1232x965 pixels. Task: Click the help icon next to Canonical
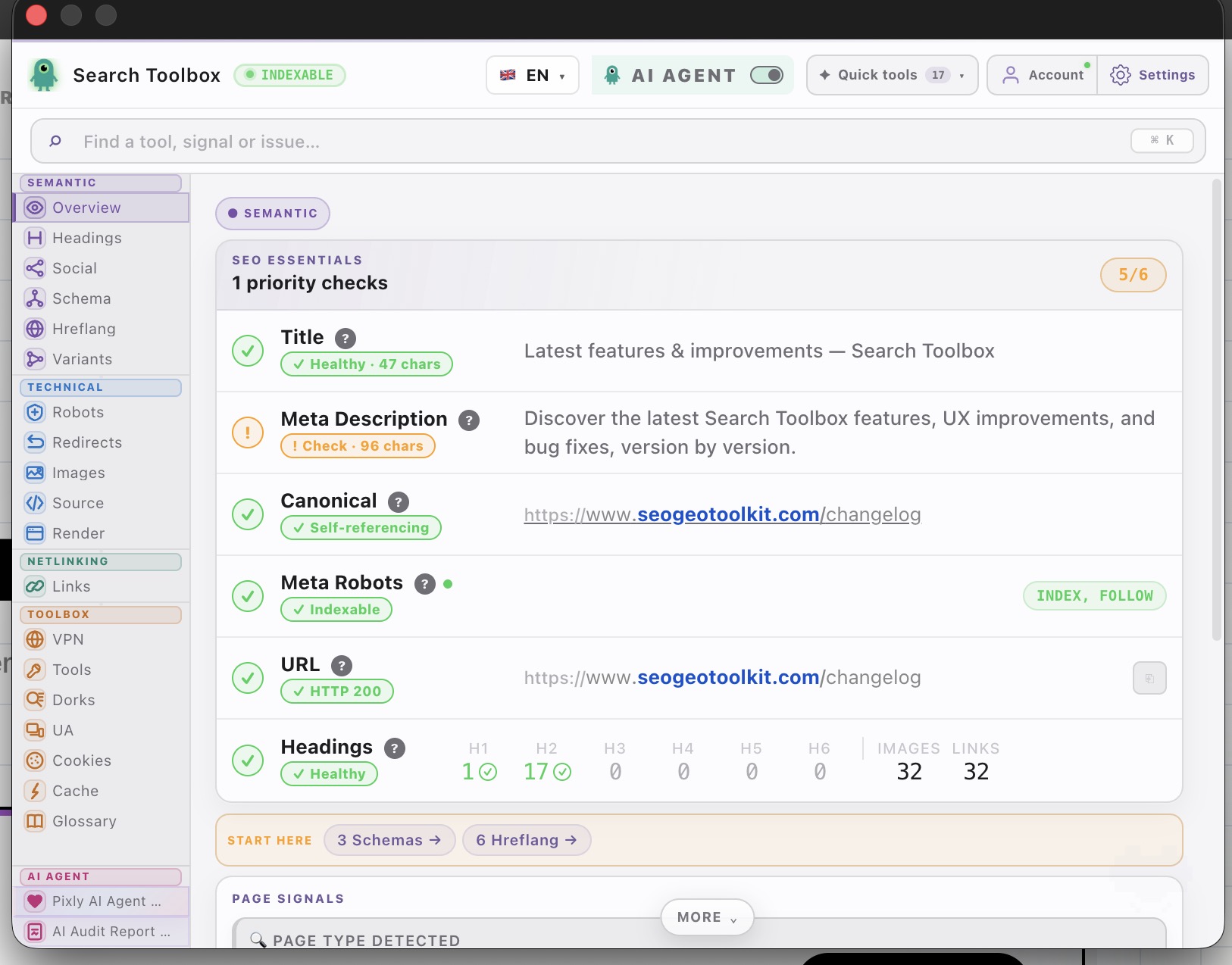point(399,501)
